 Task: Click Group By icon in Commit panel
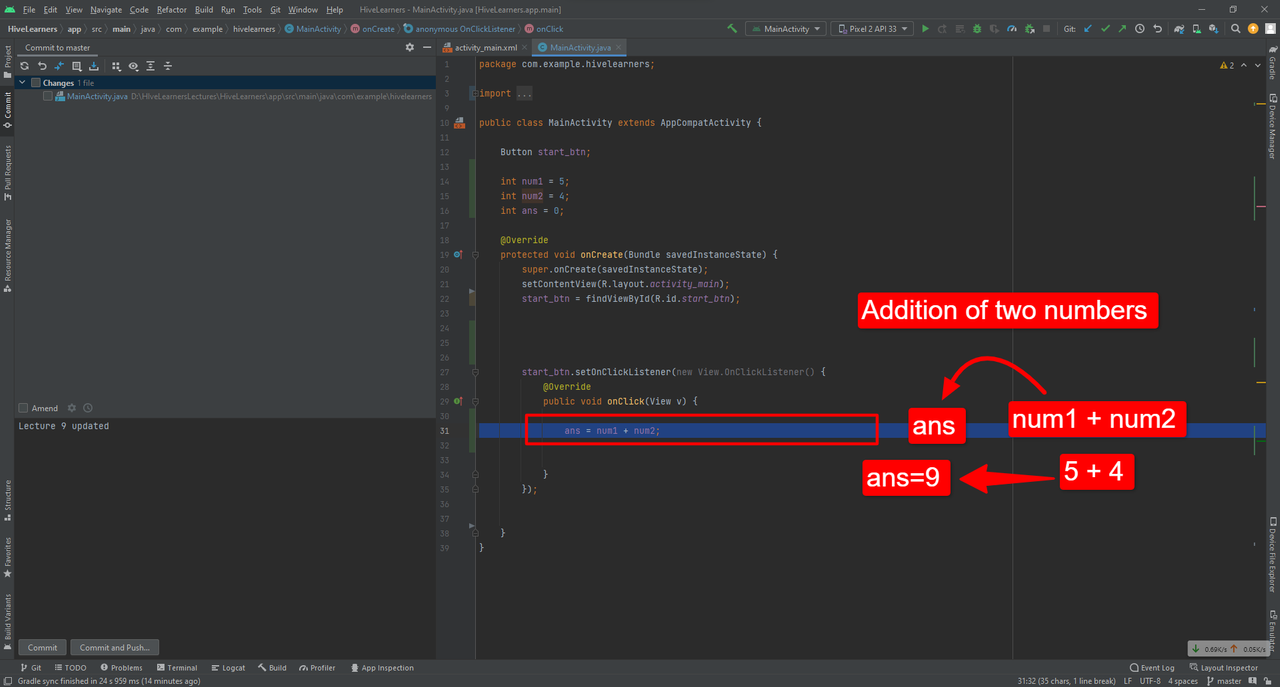[x=116, y=66]
